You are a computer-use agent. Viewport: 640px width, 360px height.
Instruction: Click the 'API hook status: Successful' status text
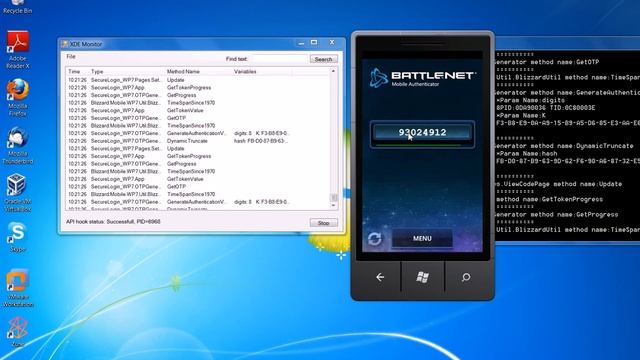coord(113,222)
